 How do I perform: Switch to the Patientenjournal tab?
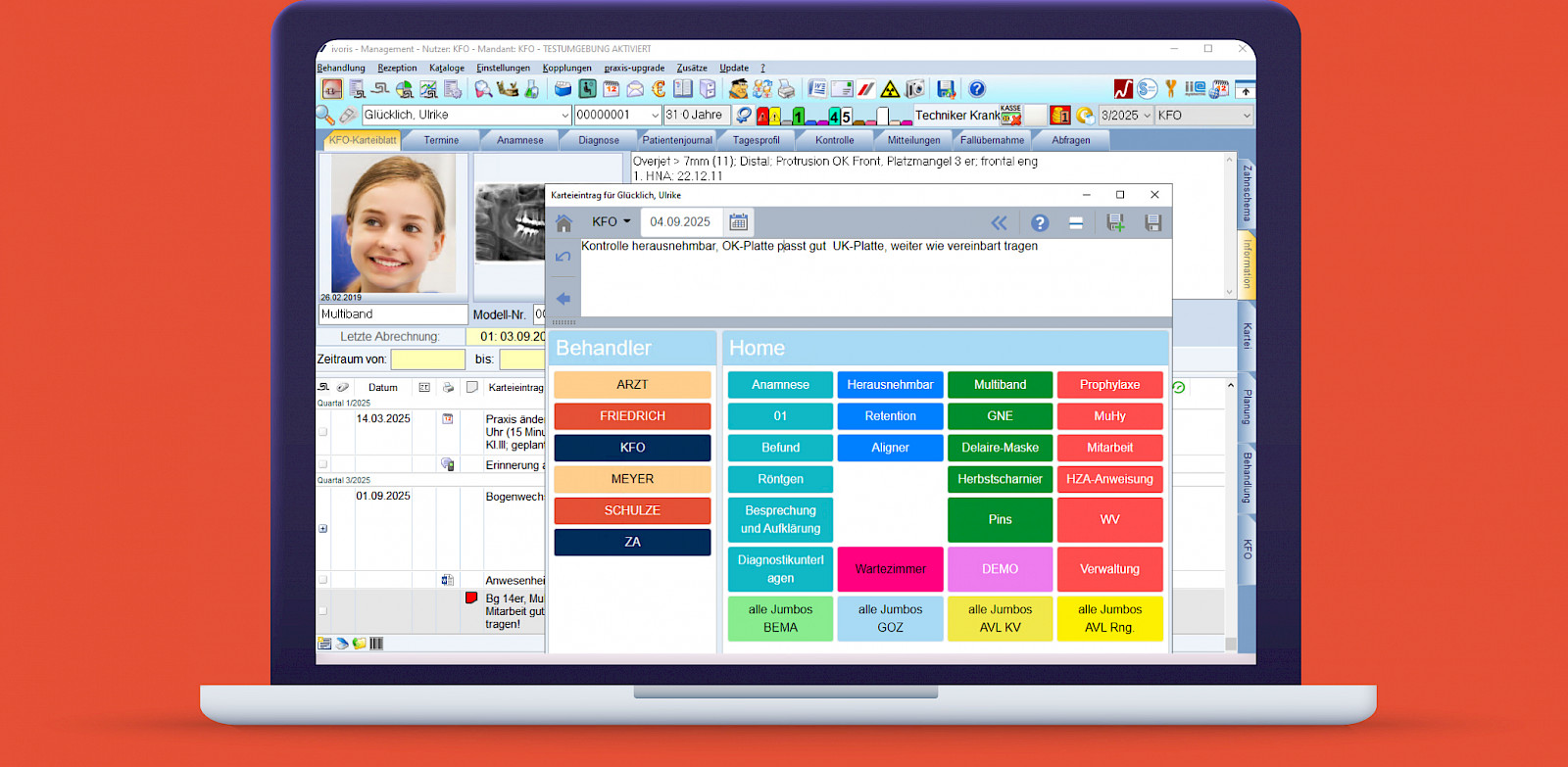click(x=677, y=140)
